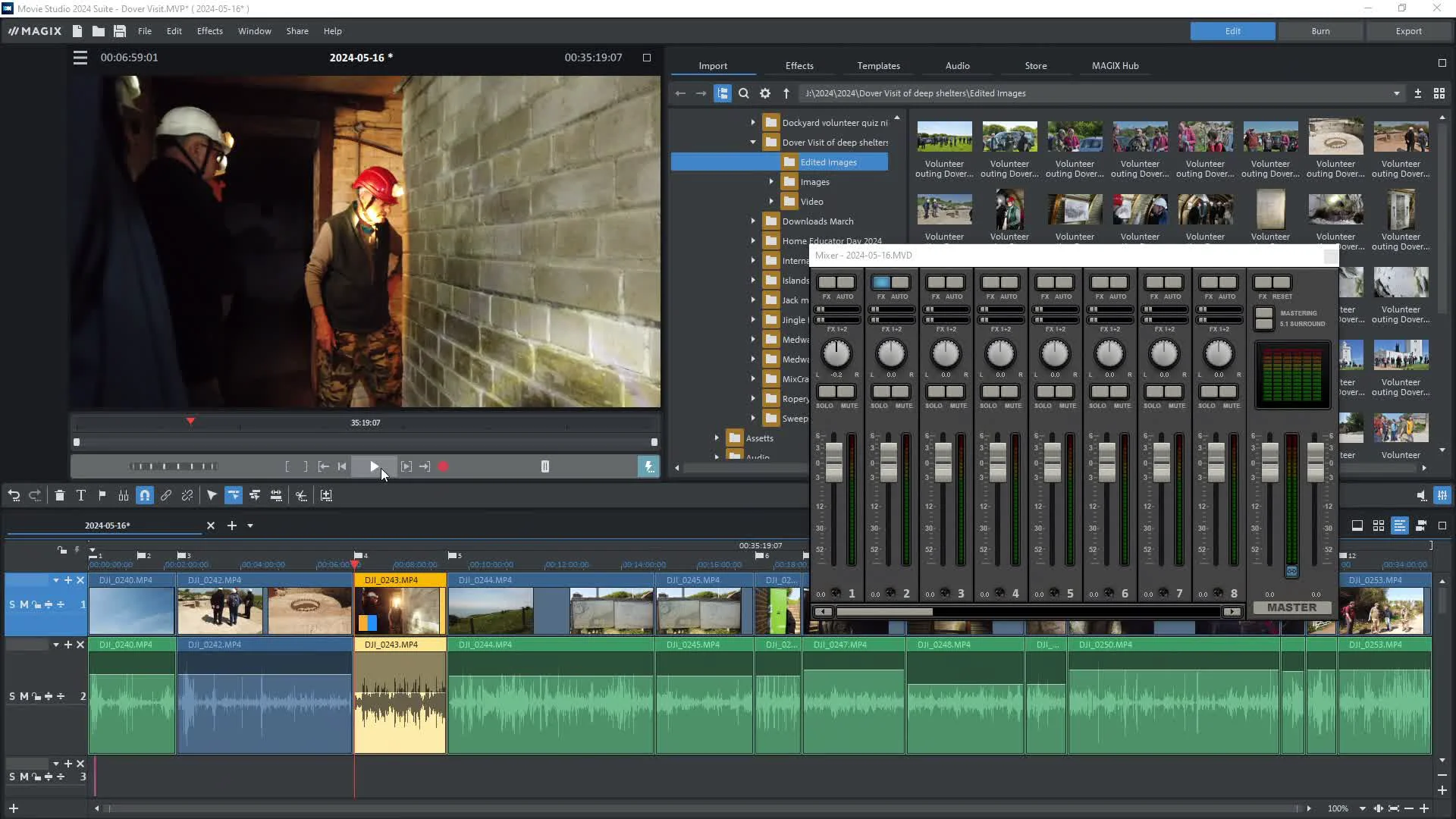Click the delete trash icon in toolbar

[x=60, y=495]
